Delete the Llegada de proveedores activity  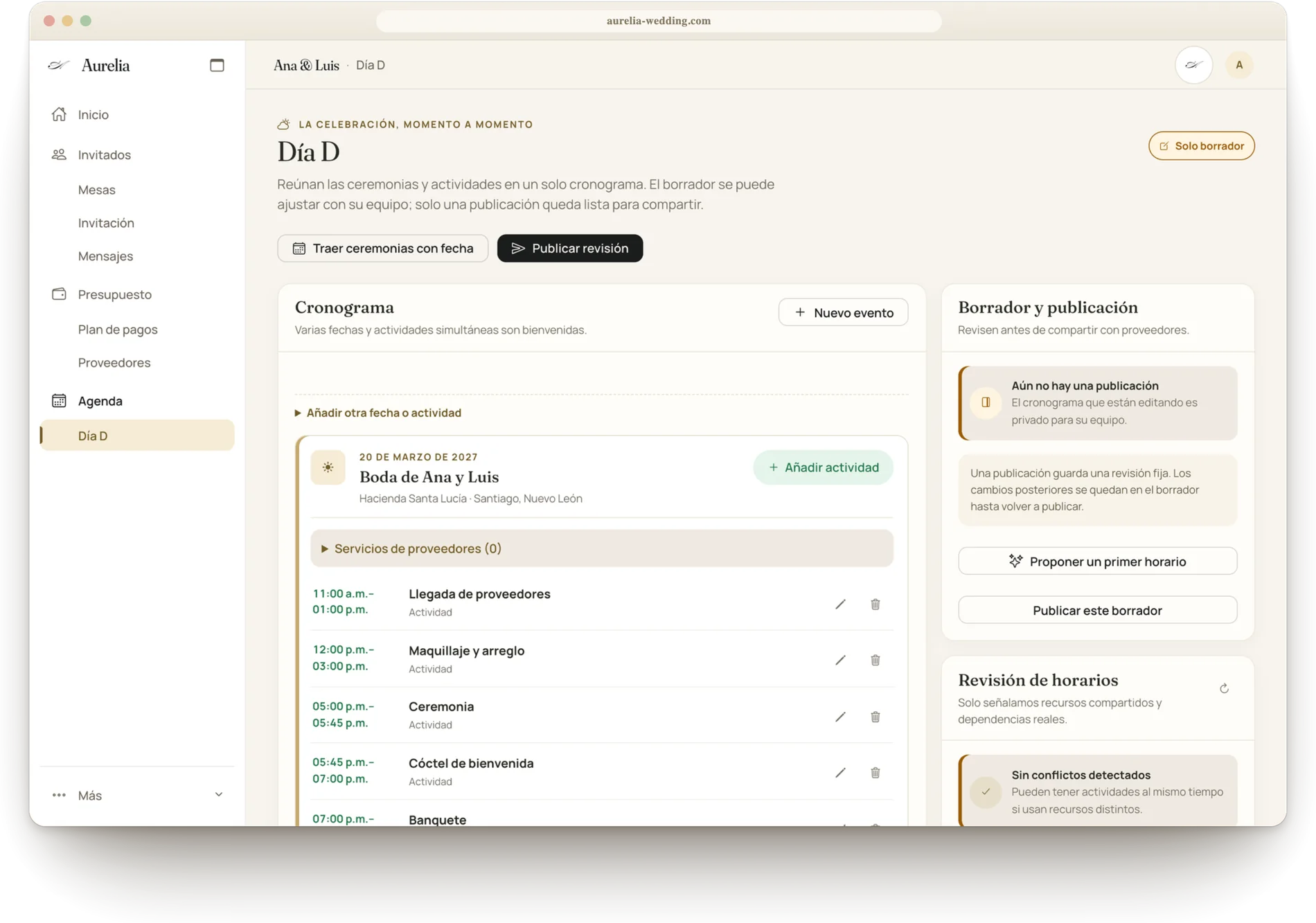(x=875, y=604)
